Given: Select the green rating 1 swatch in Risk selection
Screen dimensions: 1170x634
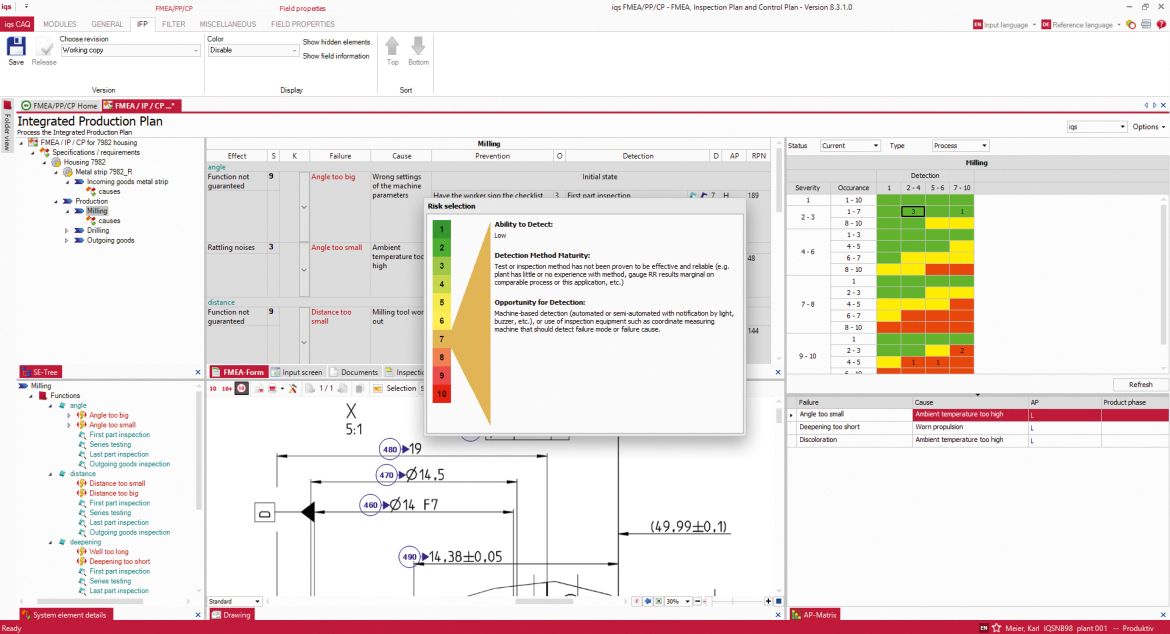Looking at the screenshot, I should click(x=441, y=228).
